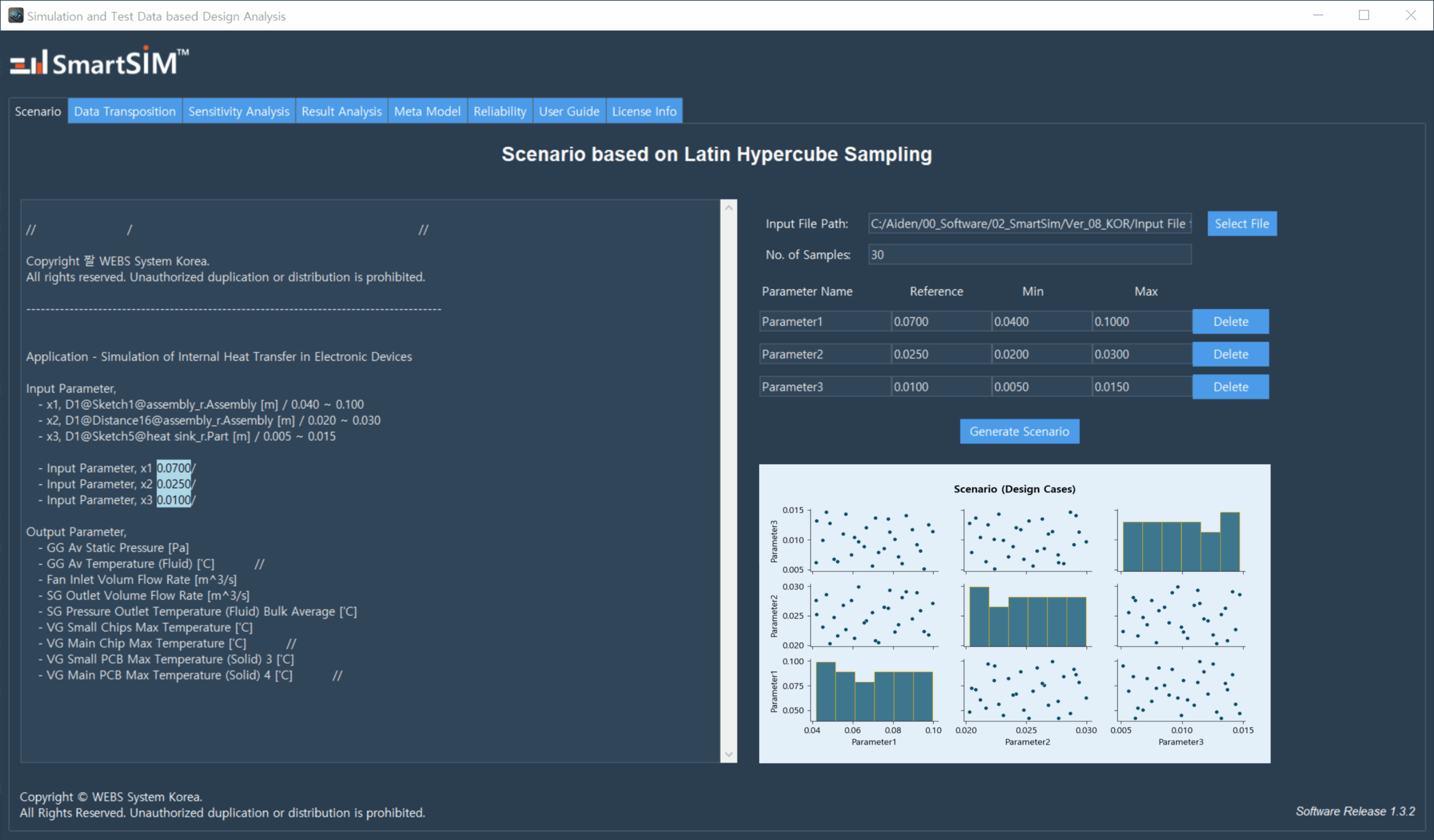The width and height of the screenshot is (1434, 840).
Task: Edit Parameter1 max value 0.1000
Action: click(1142, 321)
